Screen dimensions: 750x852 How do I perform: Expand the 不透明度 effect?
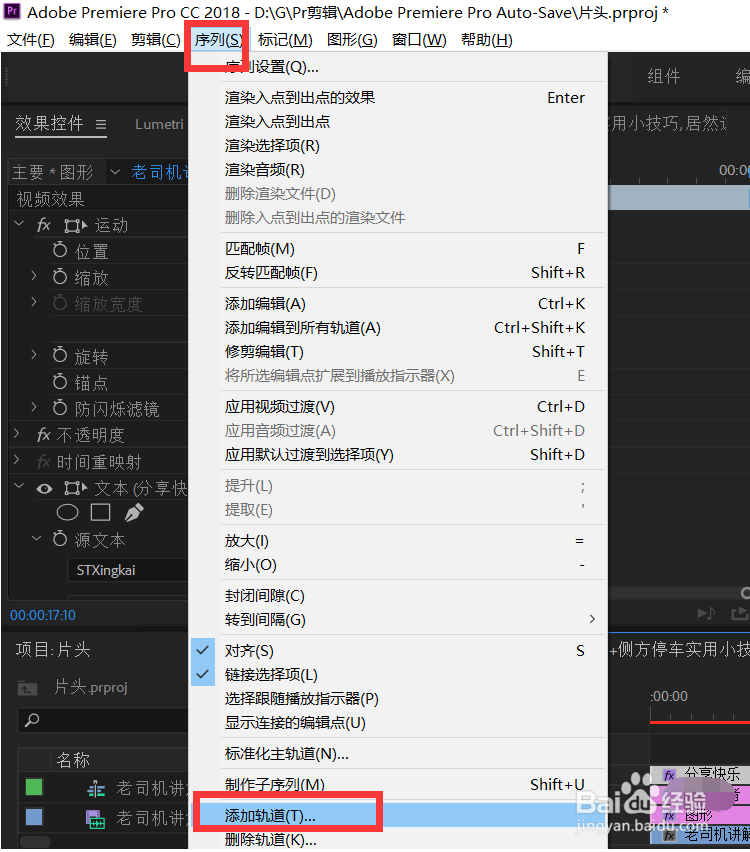pos(16,434)
